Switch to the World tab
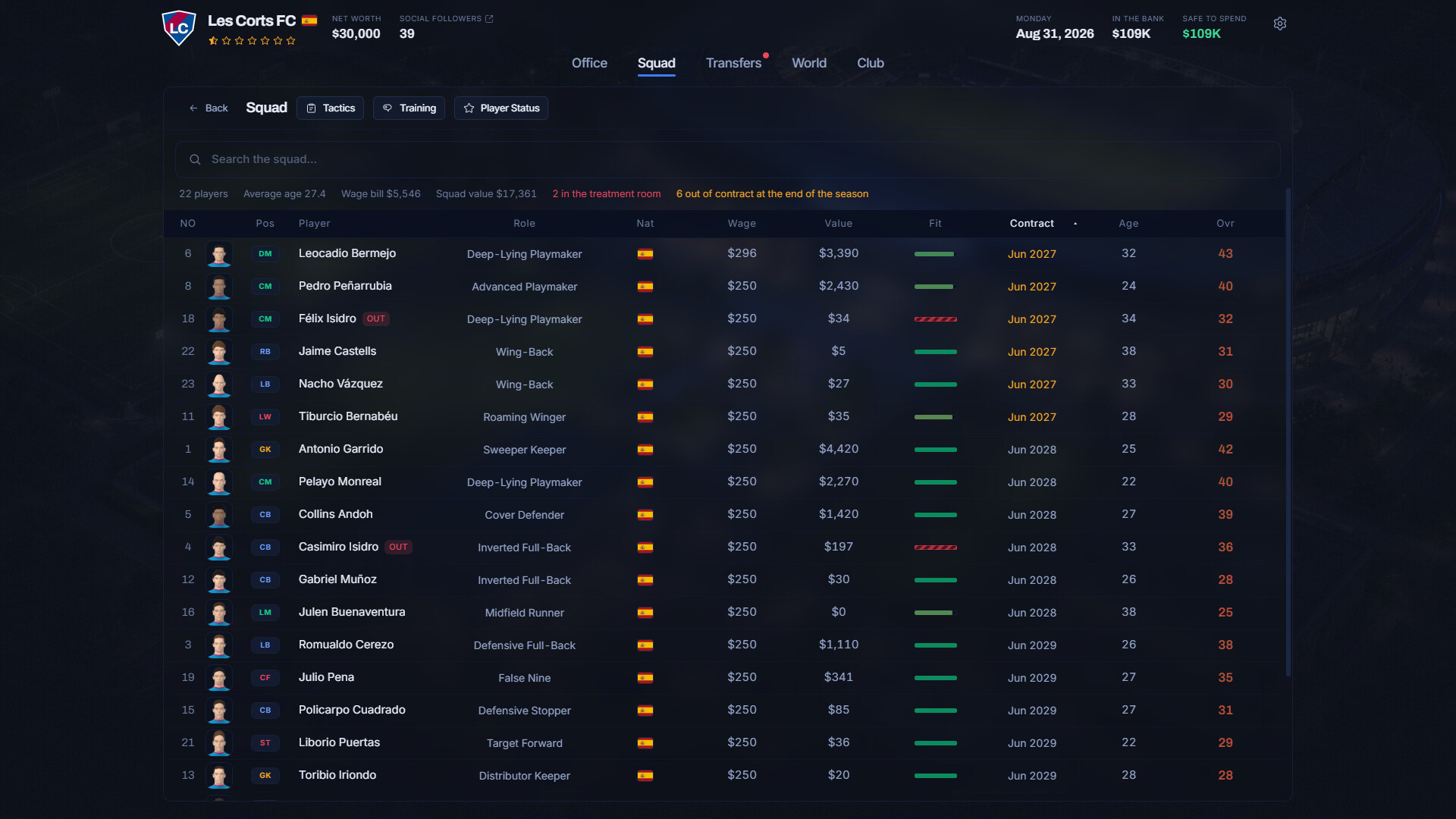1456x819 pixels. [809, 63]
